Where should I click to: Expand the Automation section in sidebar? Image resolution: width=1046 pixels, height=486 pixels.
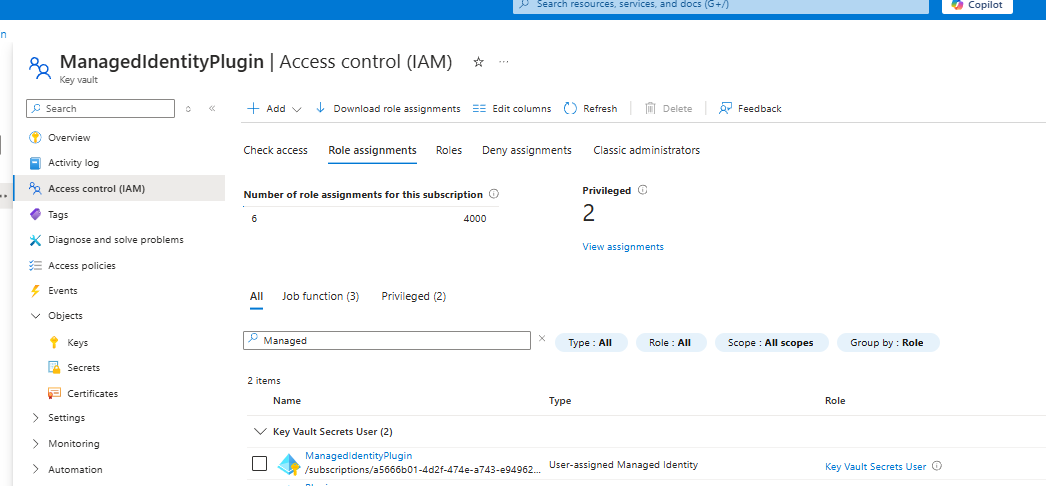pyautogui.click(x=36, y=469)
